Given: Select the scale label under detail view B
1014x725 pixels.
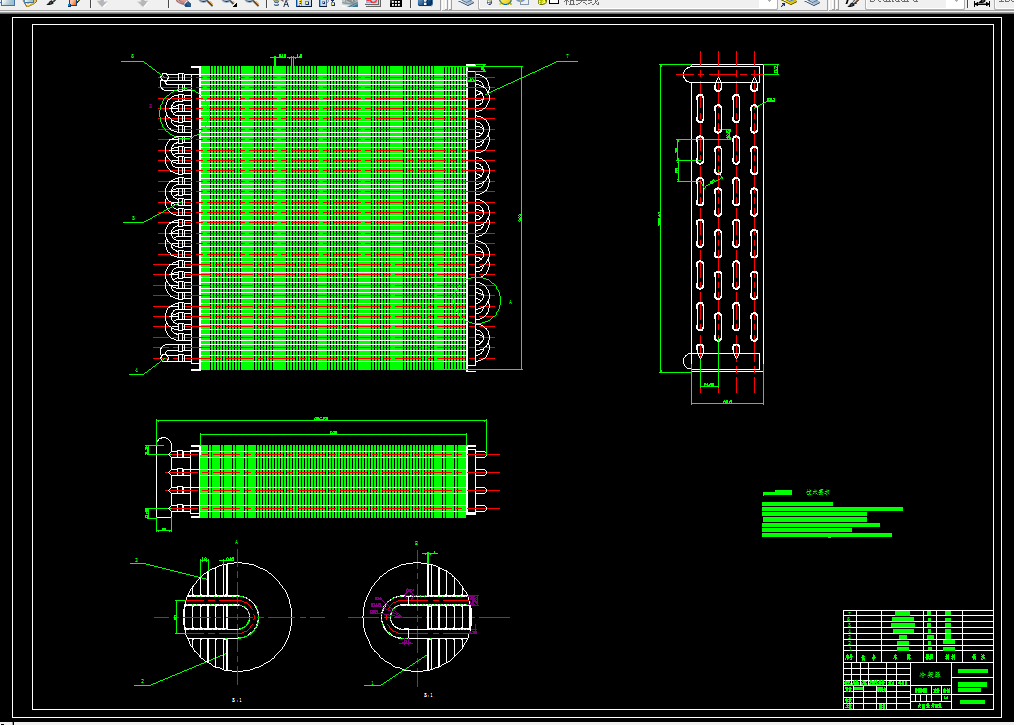Looking at the screenshot, I should [x=428, y=695].
